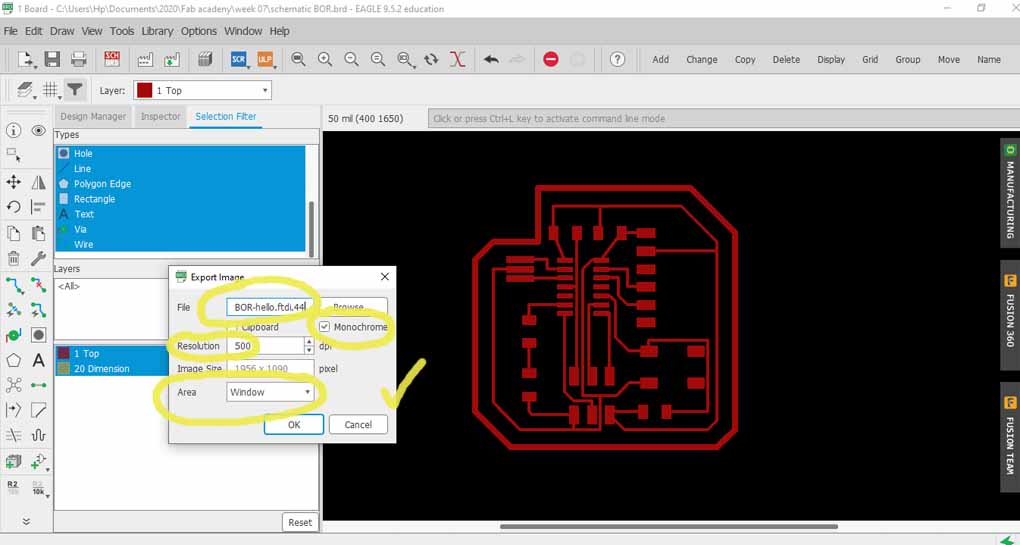
Task: Click the red cancel command icon
Action: coord(550,59)
